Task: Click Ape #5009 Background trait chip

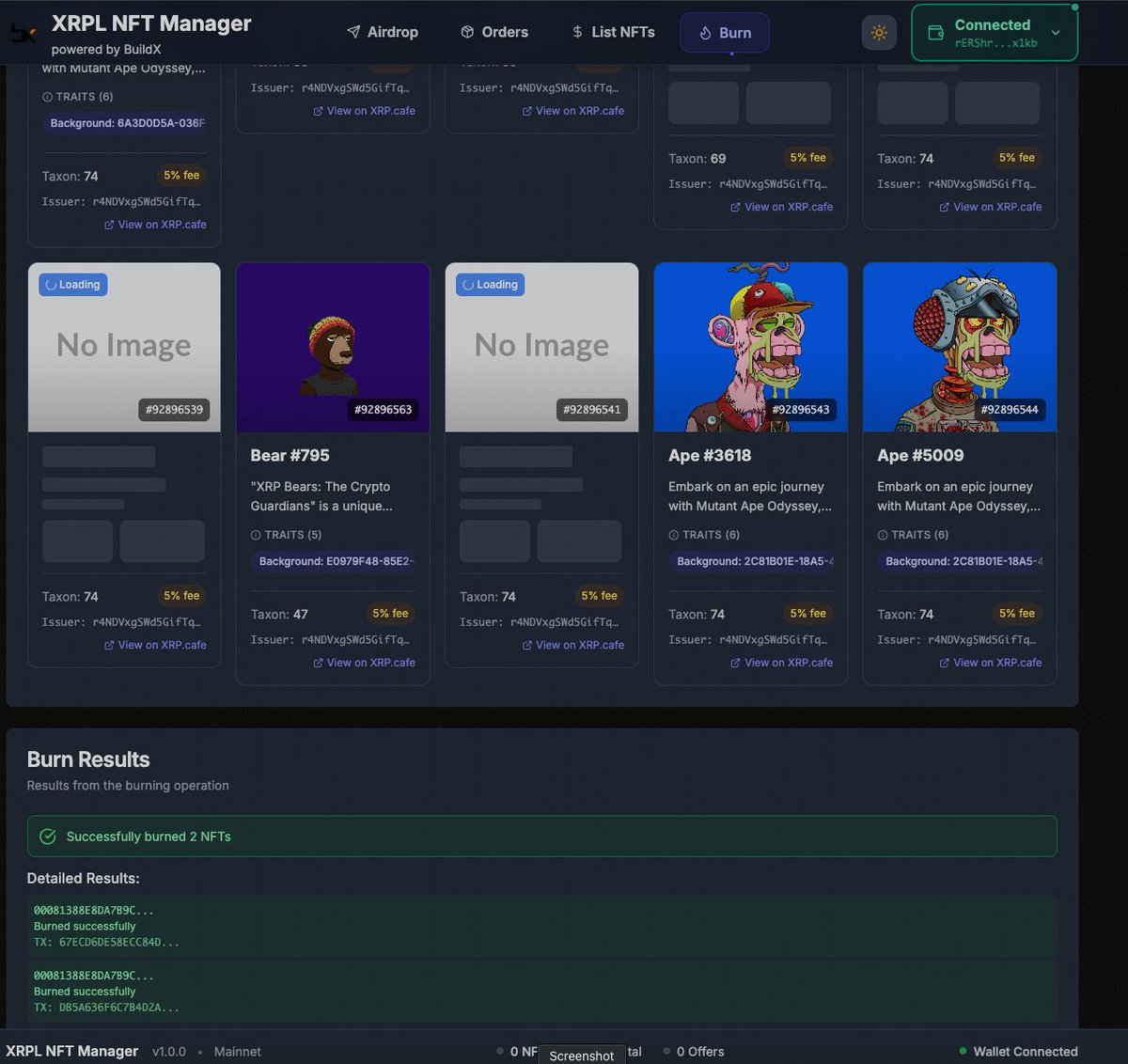Action: [x=960, y=561]
